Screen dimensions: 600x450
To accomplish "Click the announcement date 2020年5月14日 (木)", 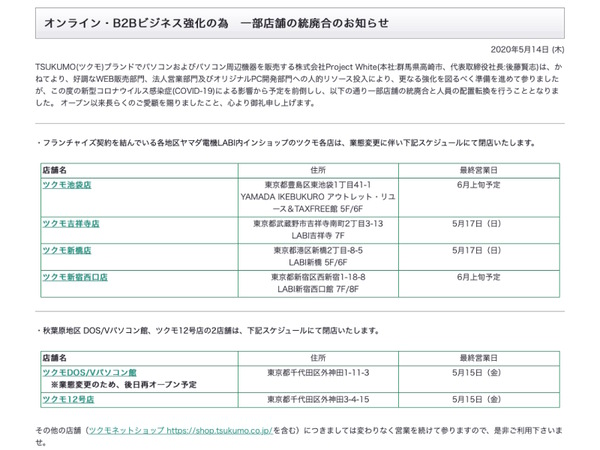I will coord(527,50).
